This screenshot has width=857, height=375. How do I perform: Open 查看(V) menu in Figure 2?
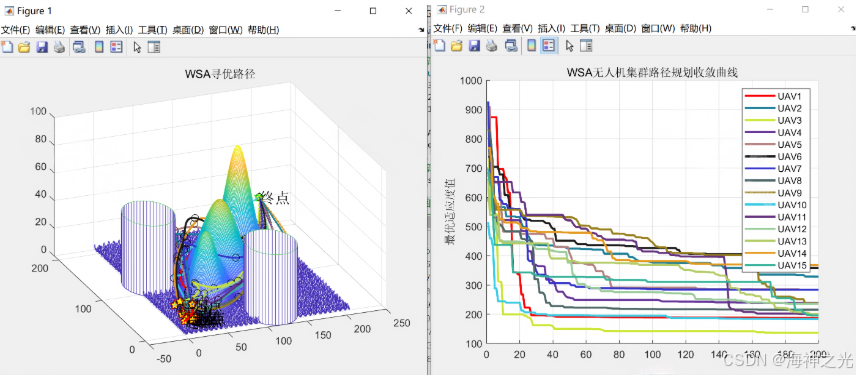pyautogui.click(x=518, y=28)
